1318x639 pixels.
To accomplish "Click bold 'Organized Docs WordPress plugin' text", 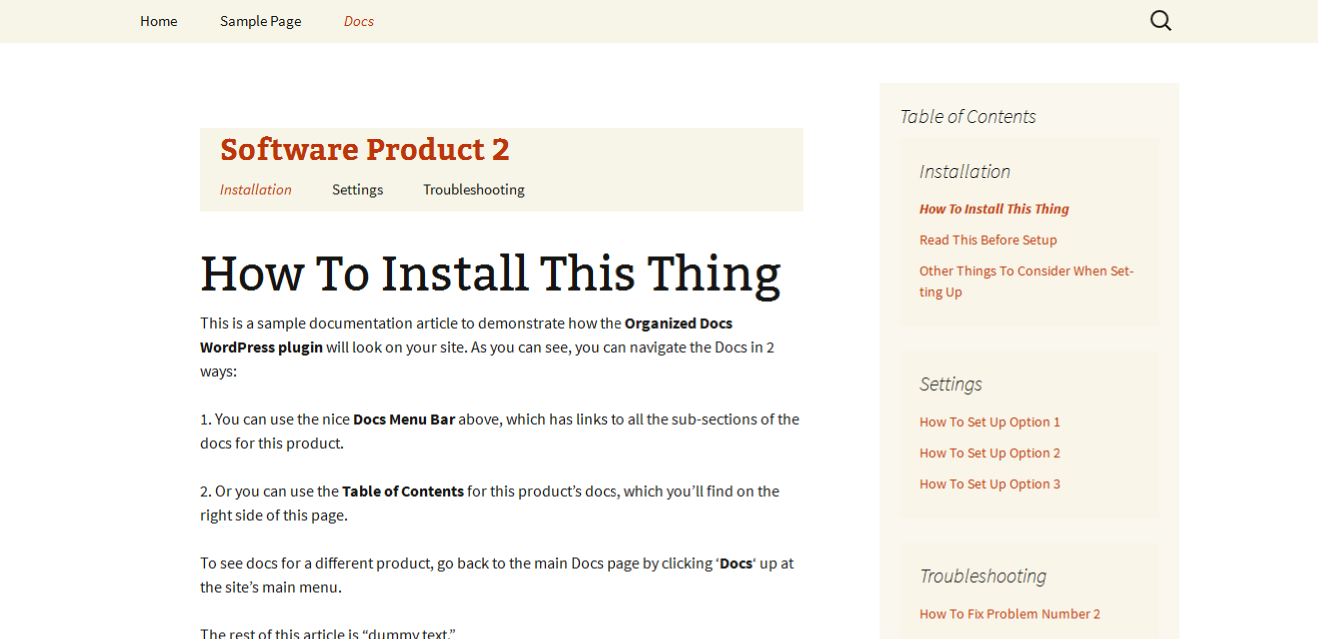I will tap(466, 335).
